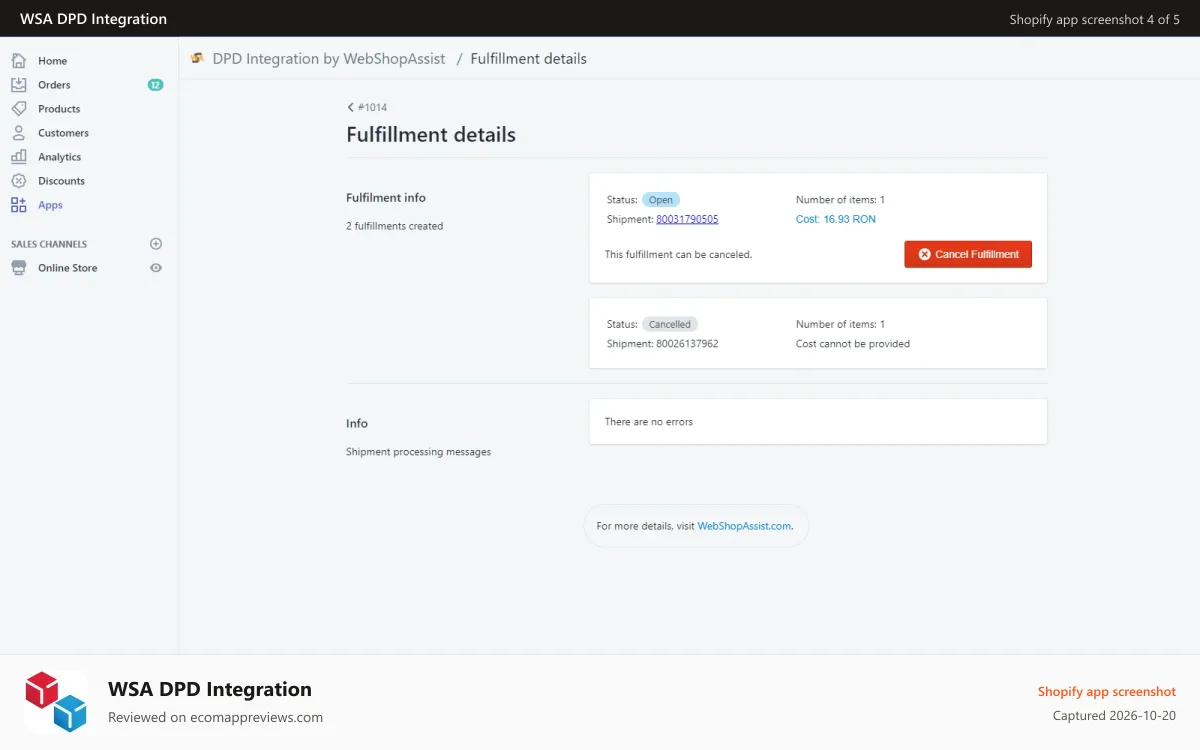1200x750 pixels.
Task: Click 'Number of items: 1' in Cancelled fulfillment
Action: 840,324
